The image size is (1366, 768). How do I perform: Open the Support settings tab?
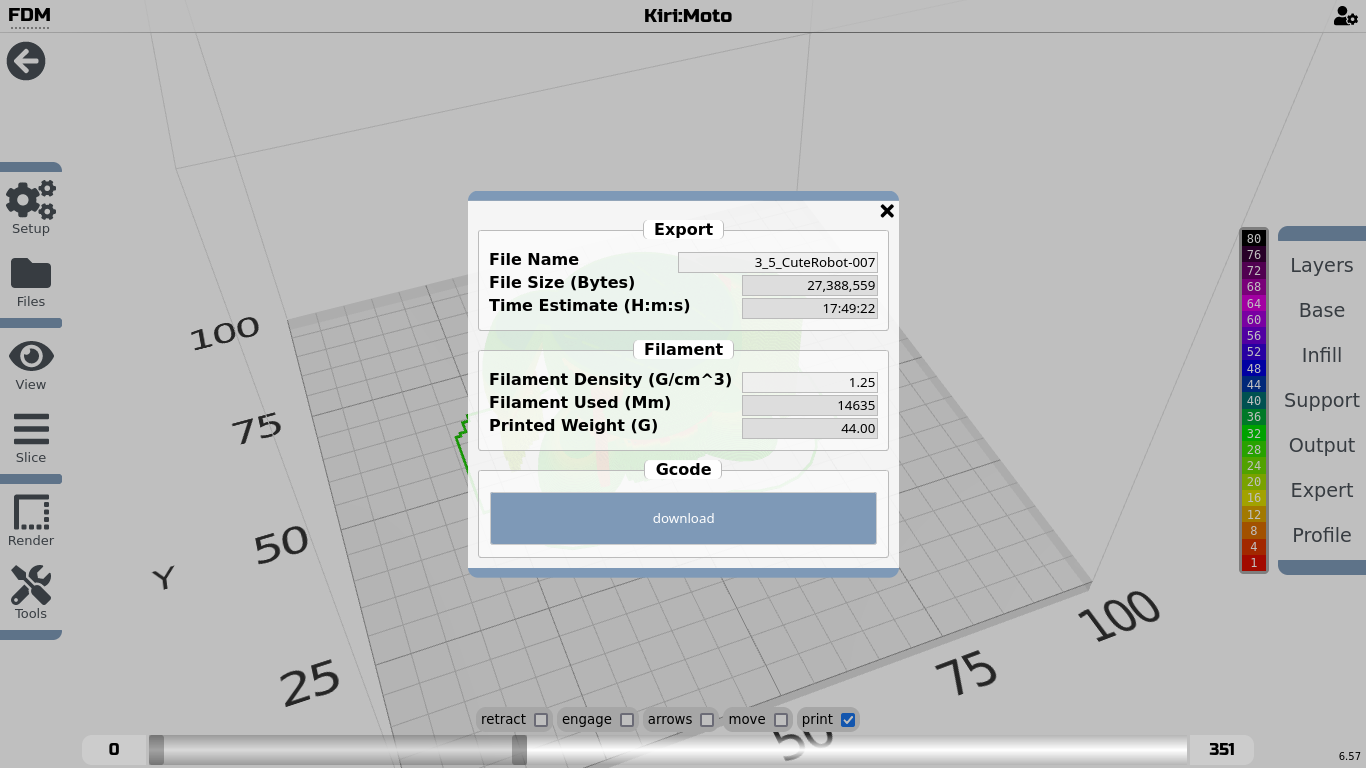pyautogui.click(x=1321, y=400)
